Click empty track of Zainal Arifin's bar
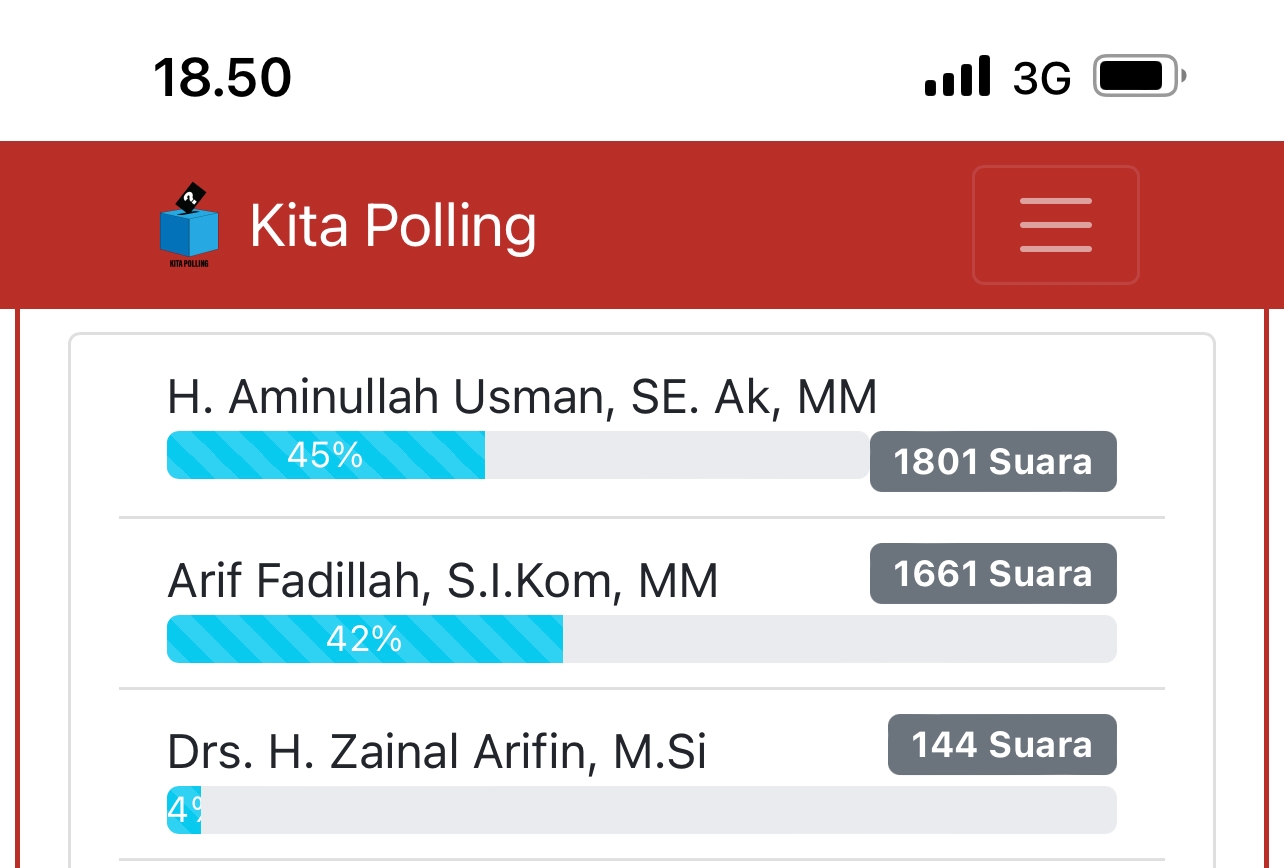Screen dimensions: 1284x868 [x=658, y=810]
